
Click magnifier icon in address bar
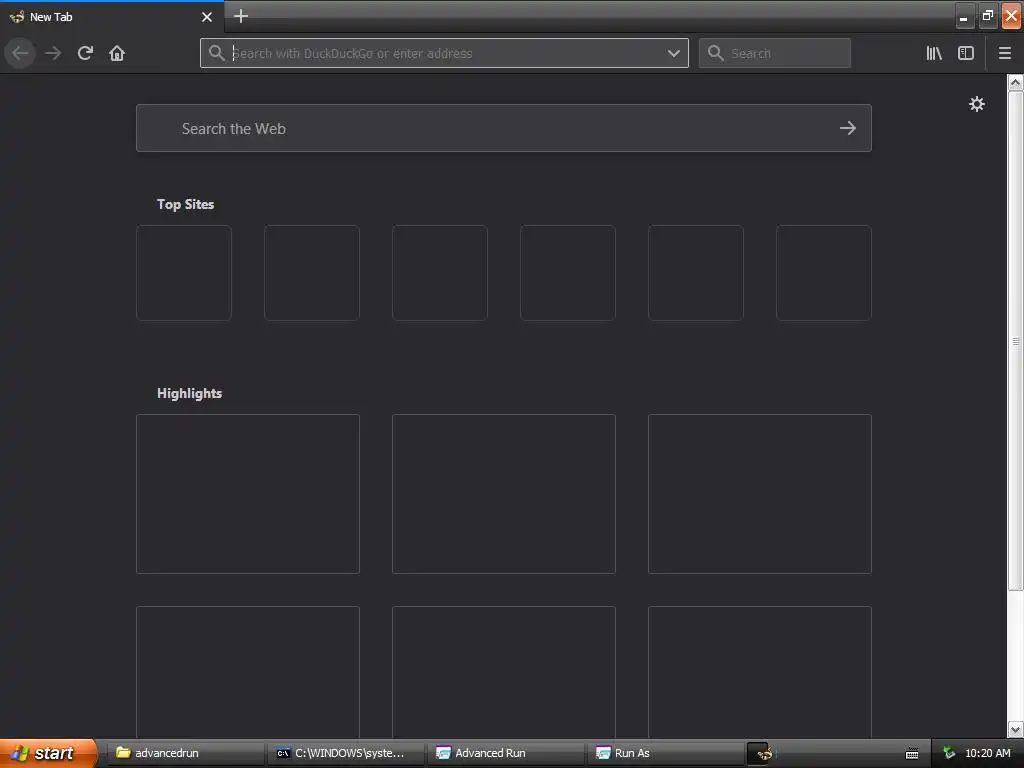pyautogui.click(x=217, y=53)
